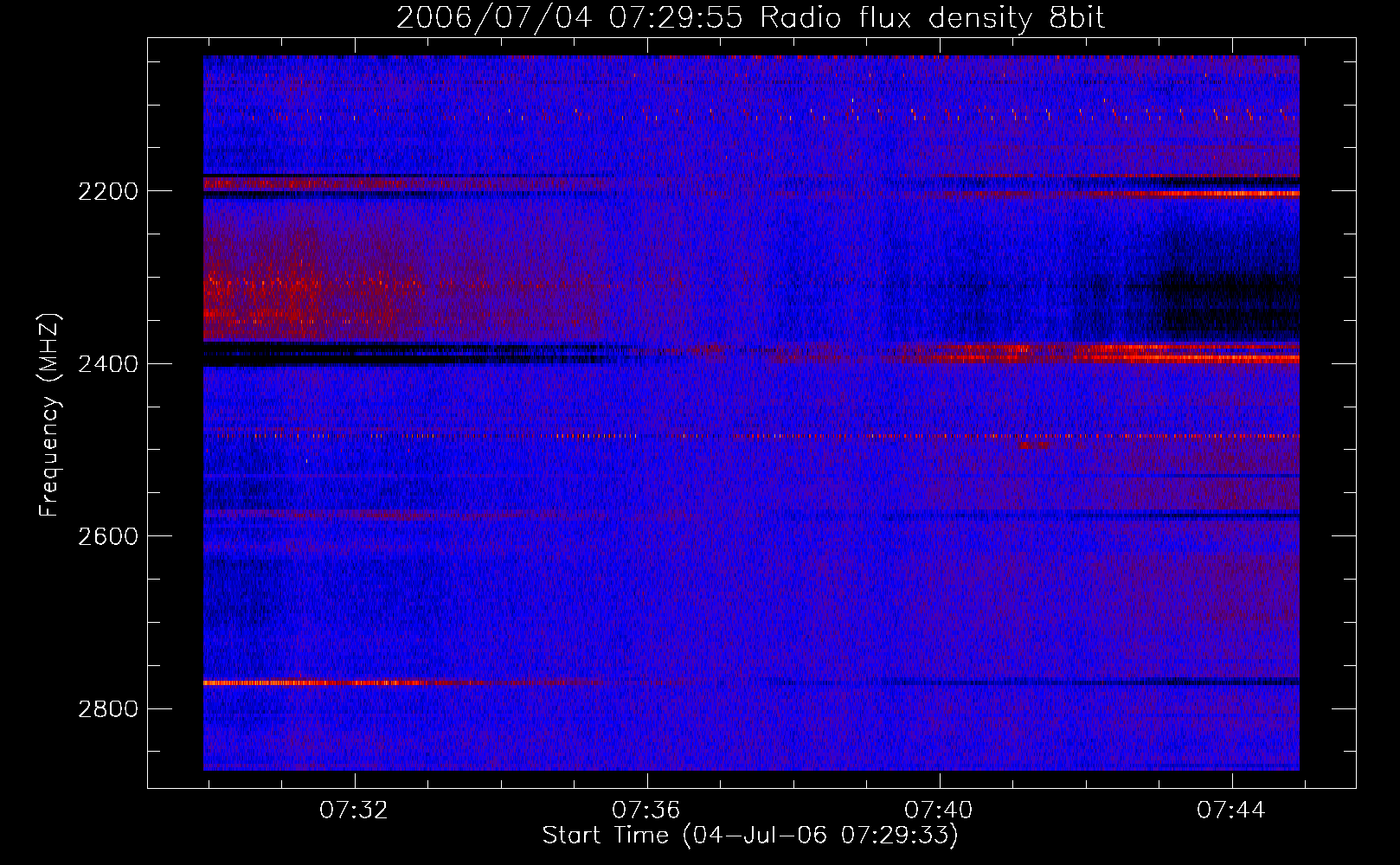Click the 07:32 time tick label
Viewport: 1400px width, 865px height.
tap(354, 811)
